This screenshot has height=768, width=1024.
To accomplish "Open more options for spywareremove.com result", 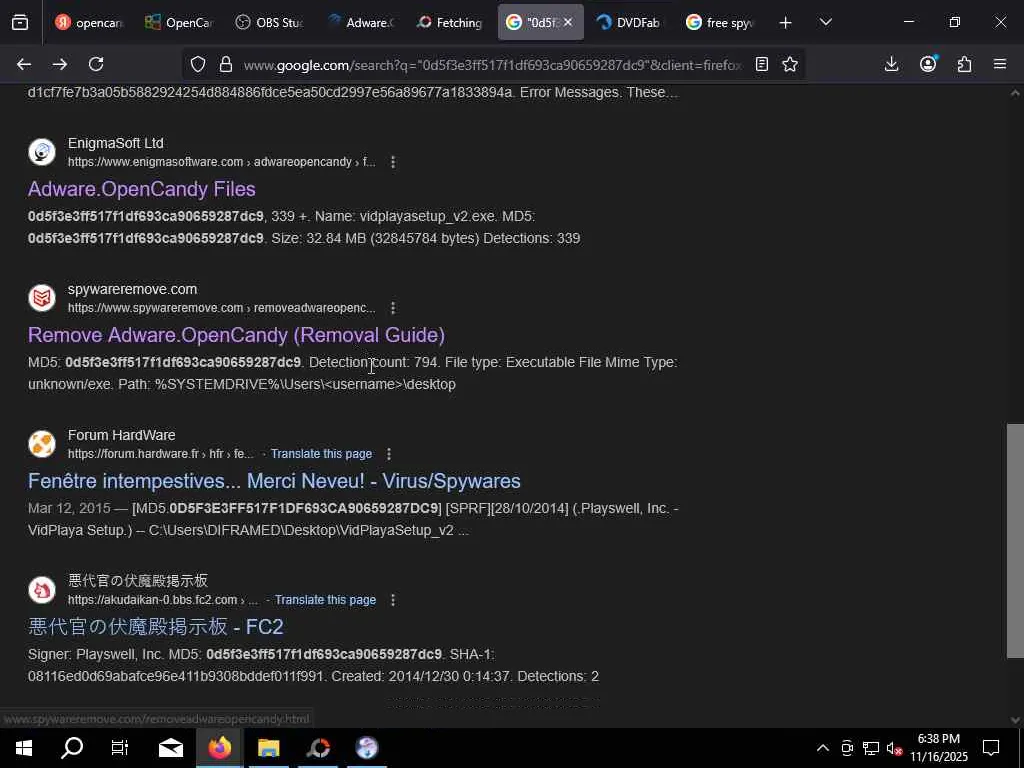I will [392, 308].
